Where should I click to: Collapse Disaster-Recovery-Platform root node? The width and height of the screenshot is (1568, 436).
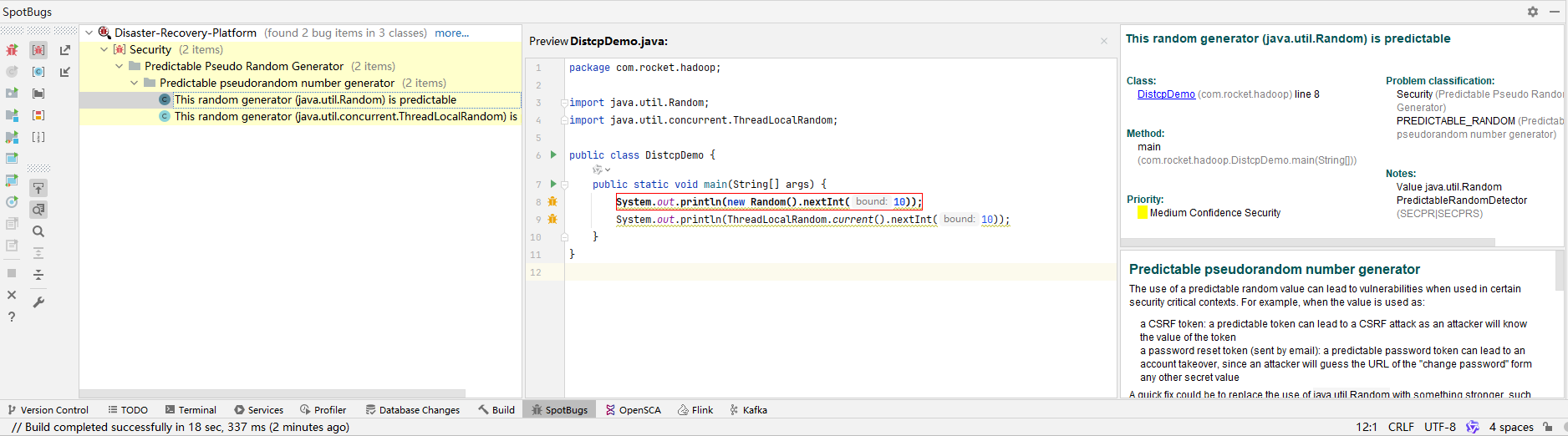tap(89, 33)
